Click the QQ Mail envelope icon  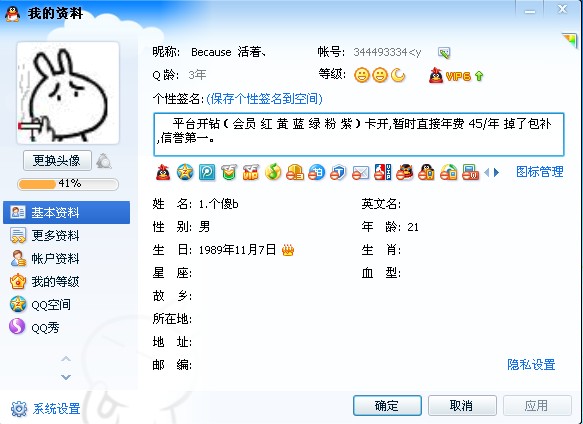[x=360, y=173]
